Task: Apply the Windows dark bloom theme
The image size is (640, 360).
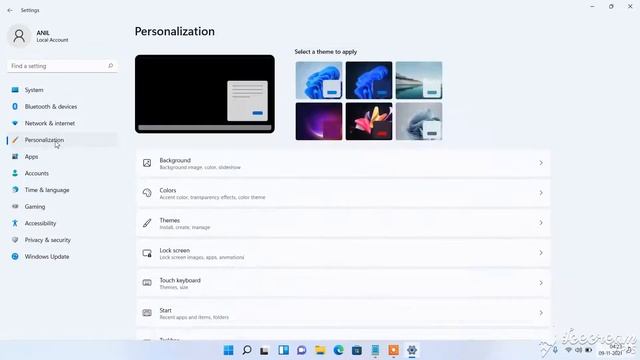Action: click(369, 80)
